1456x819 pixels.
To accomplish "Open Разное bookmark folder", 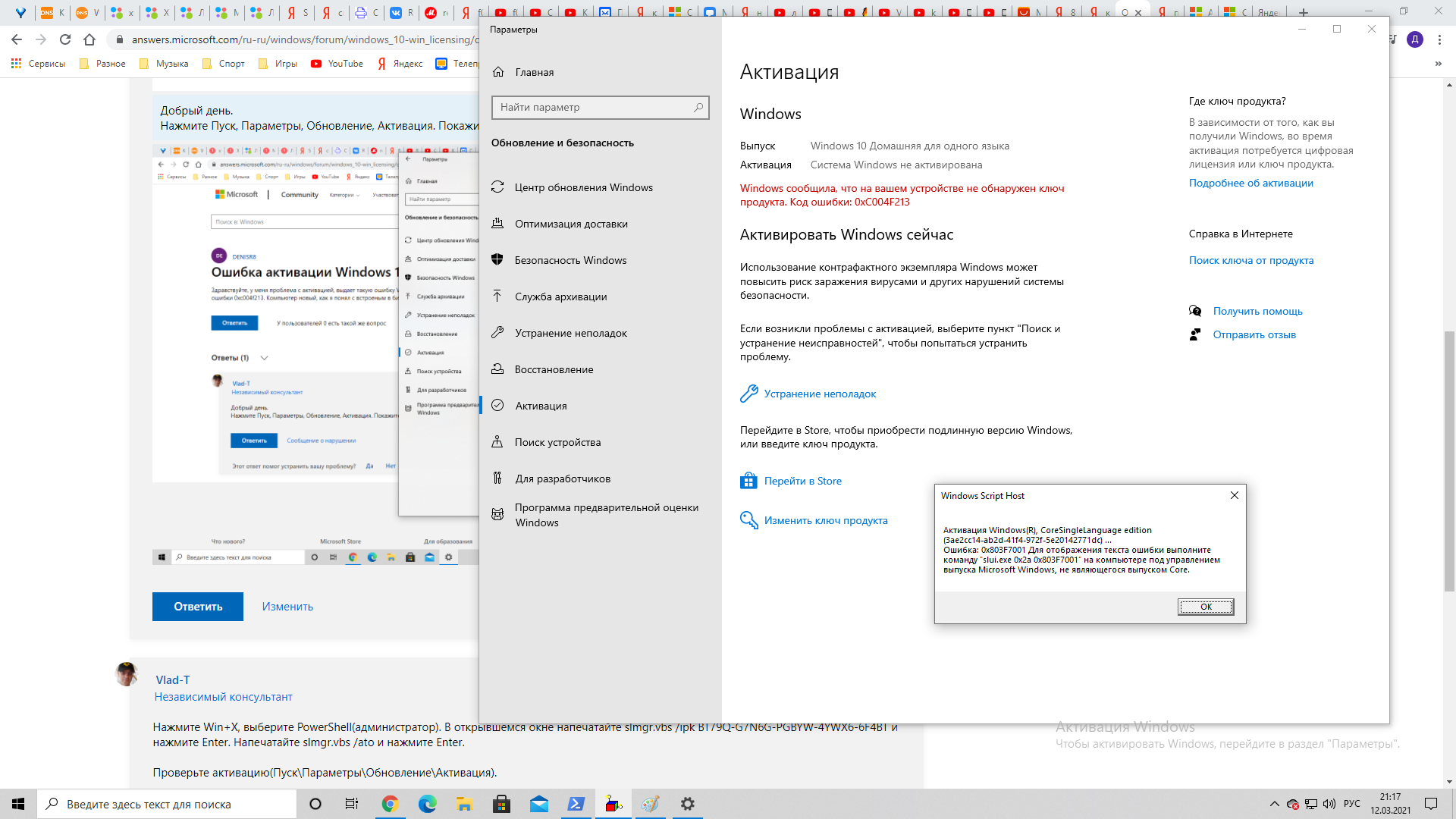I will pyautogui.click(x=102, y=64).
